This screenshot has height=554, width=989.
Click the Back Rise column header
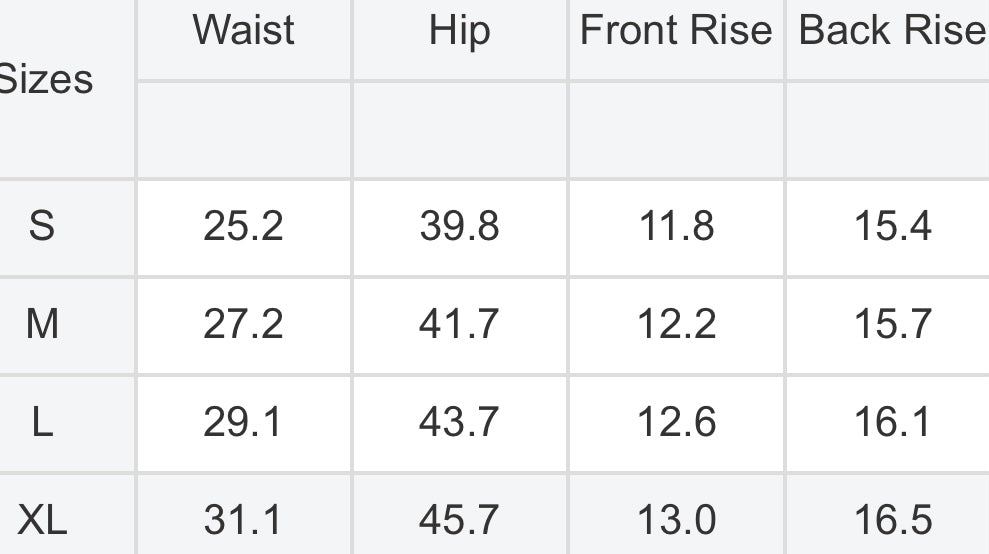coord(892,30)
